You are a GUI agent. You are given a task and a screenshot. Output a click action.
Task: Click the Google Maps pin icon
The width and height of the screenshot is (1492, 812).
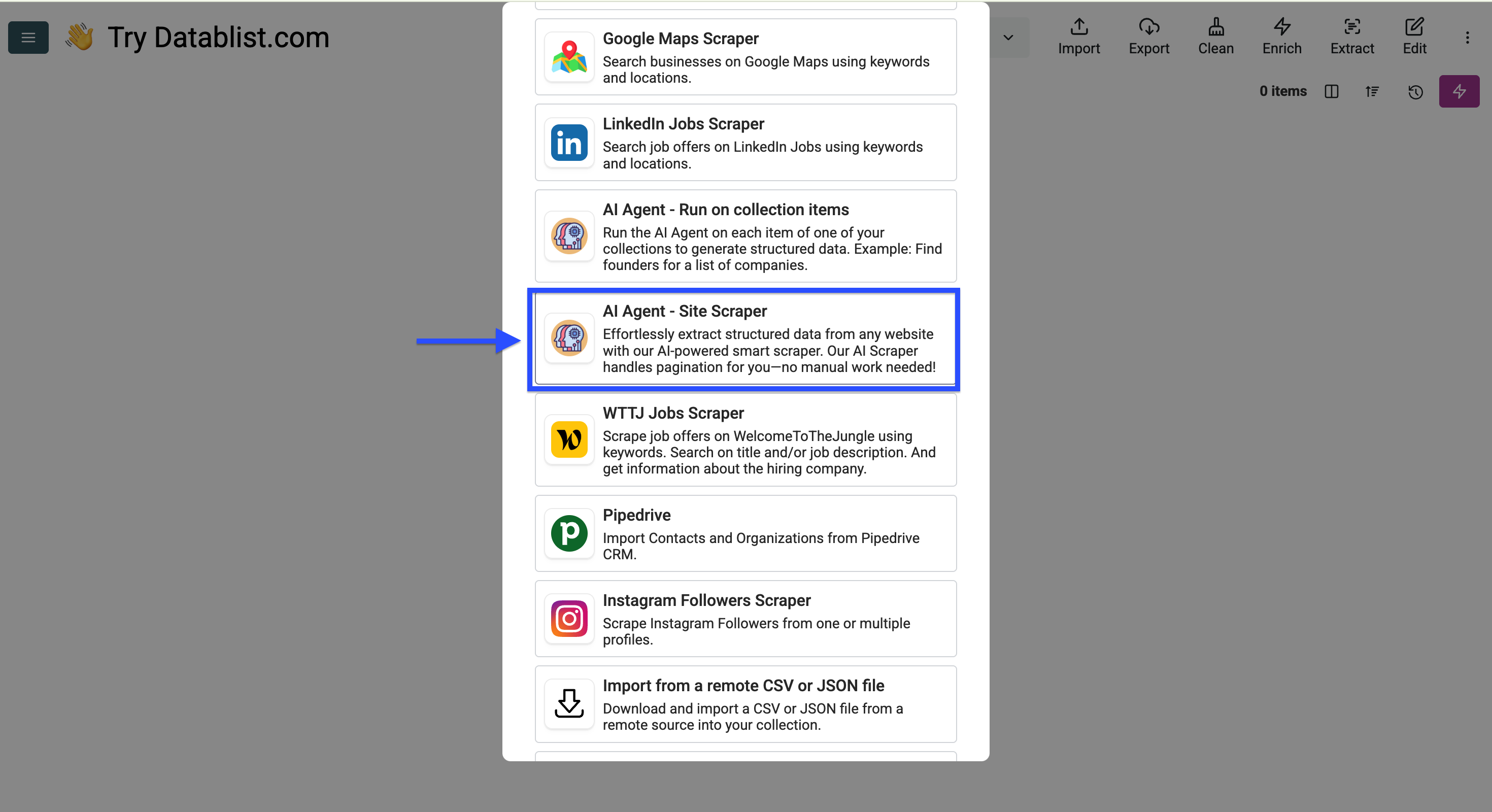point(569,57)
